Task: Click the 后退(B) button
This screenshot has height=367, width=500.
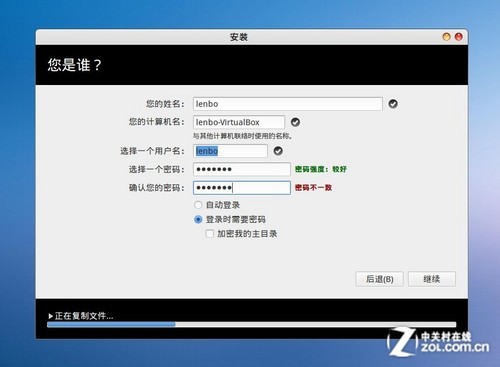Action: (379, 279)
